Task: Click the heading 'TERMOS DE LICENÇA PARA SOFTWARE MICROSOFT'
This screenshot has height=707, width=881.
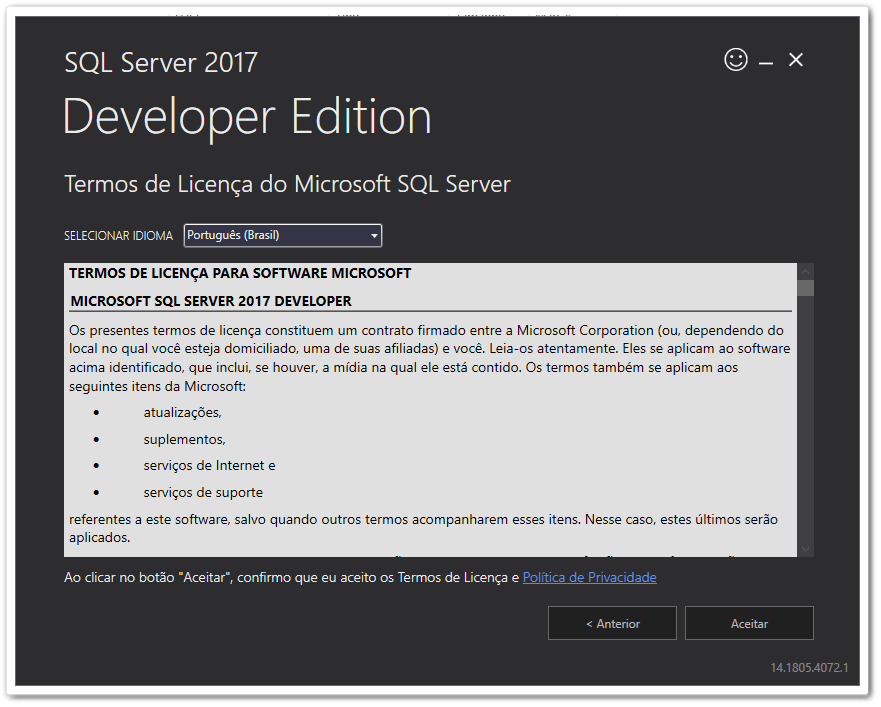Action: click(240, 274)
